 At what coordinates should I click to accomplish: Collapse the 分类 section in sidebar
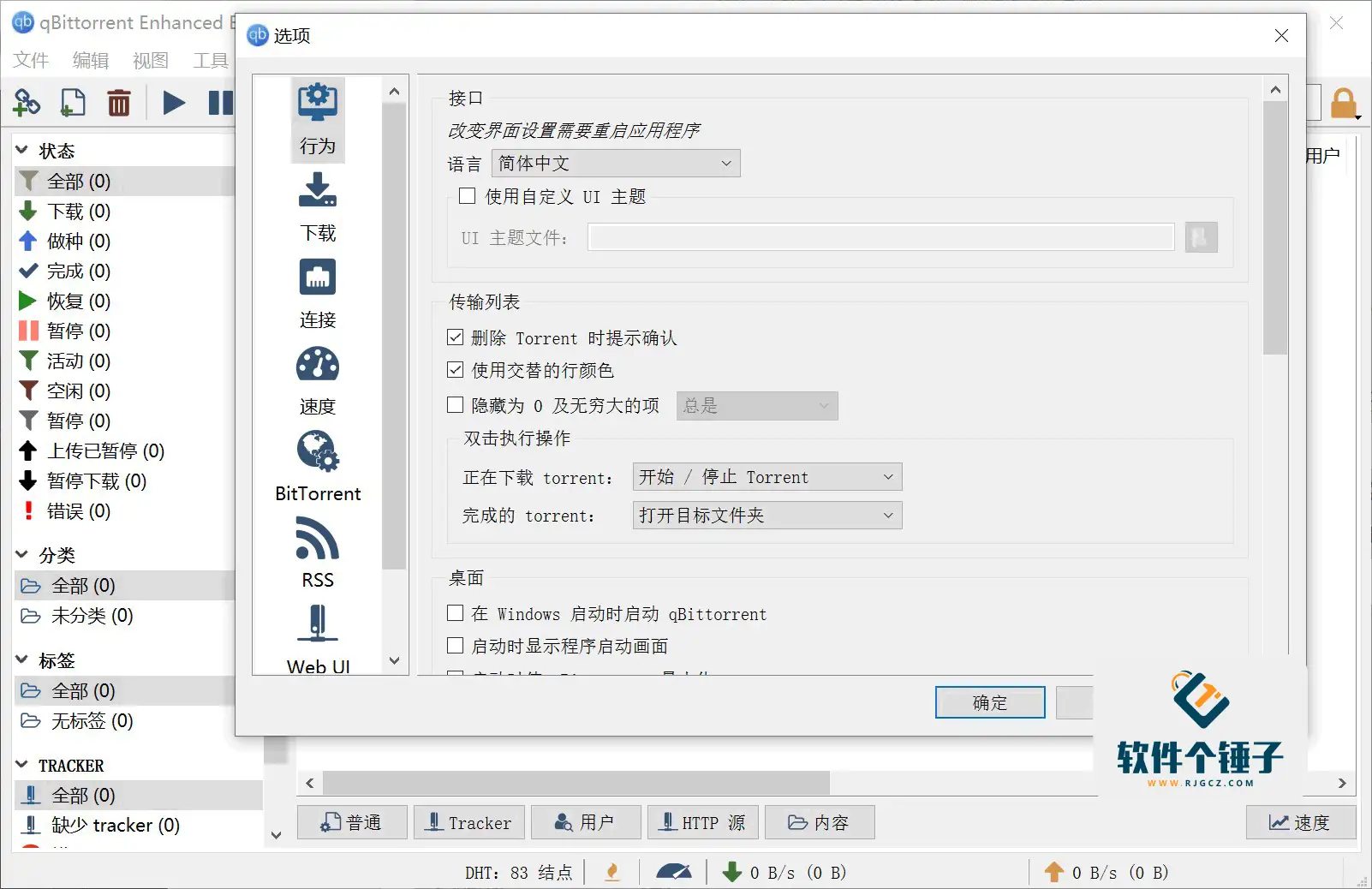pos(22,555)
